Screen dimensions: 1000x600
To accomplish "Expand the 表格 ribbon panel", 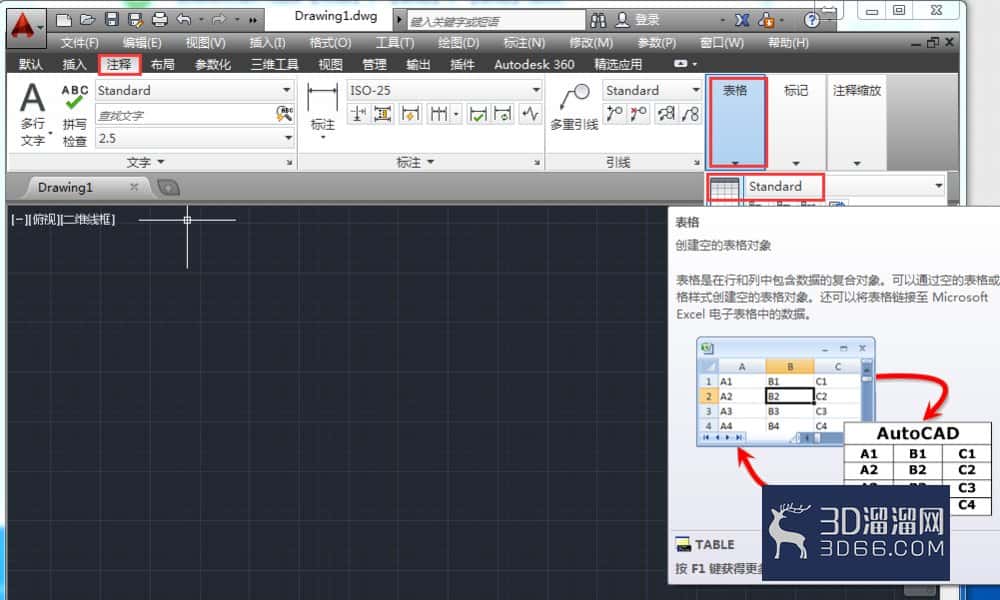I will click(x=735, y=121).
